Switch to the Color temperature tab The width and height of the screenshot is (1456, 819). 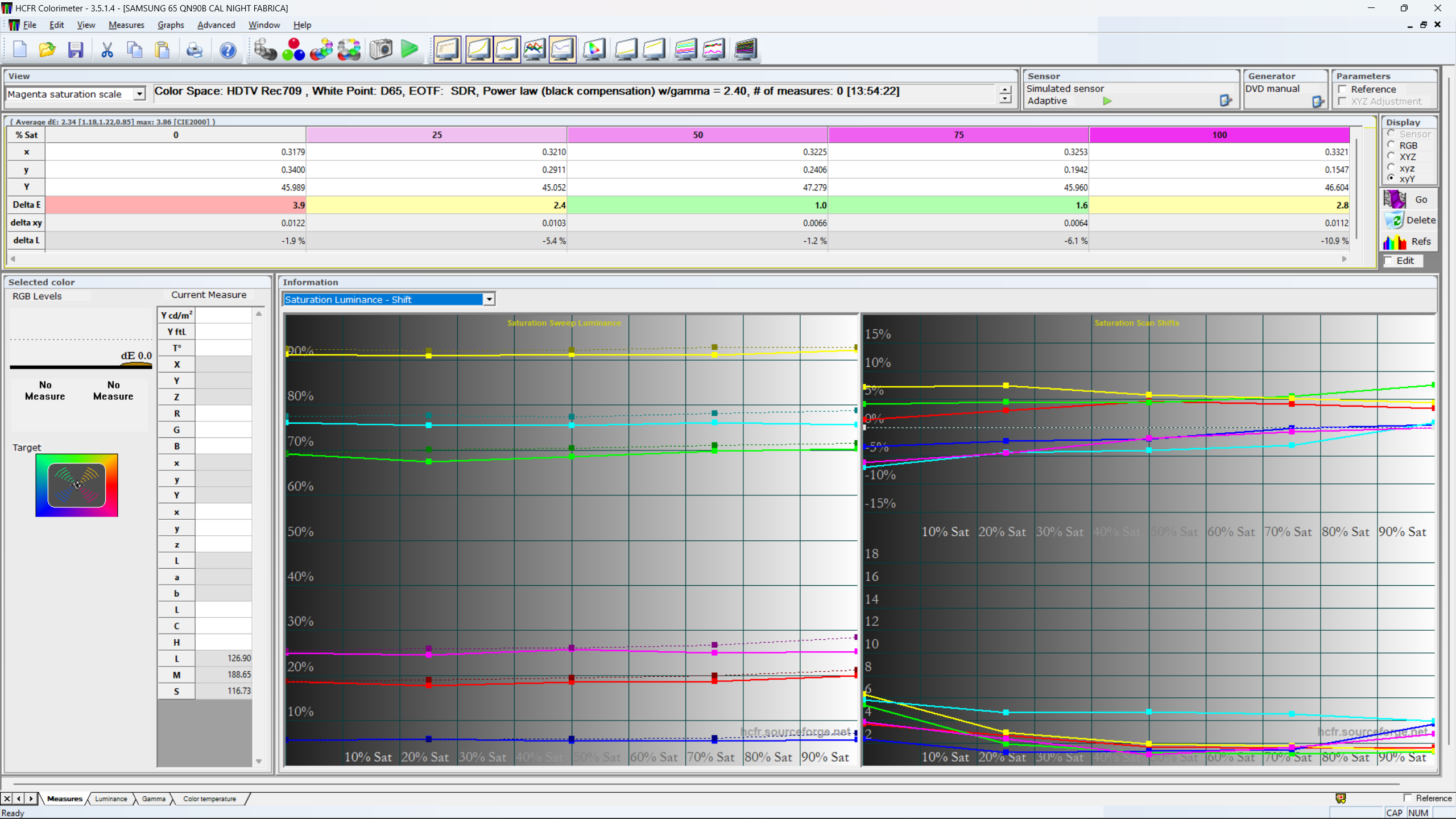[209, 799]
